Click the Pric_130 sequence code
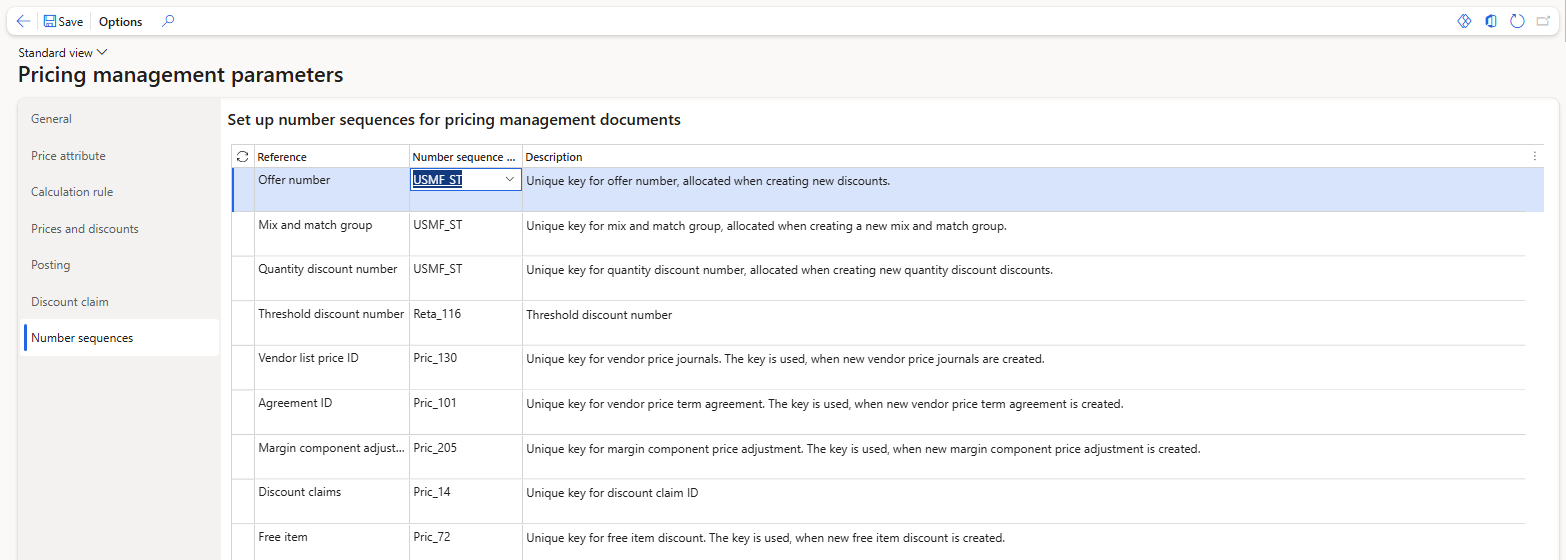Viewport: 1566px width, 560px height. click(435, 358)
